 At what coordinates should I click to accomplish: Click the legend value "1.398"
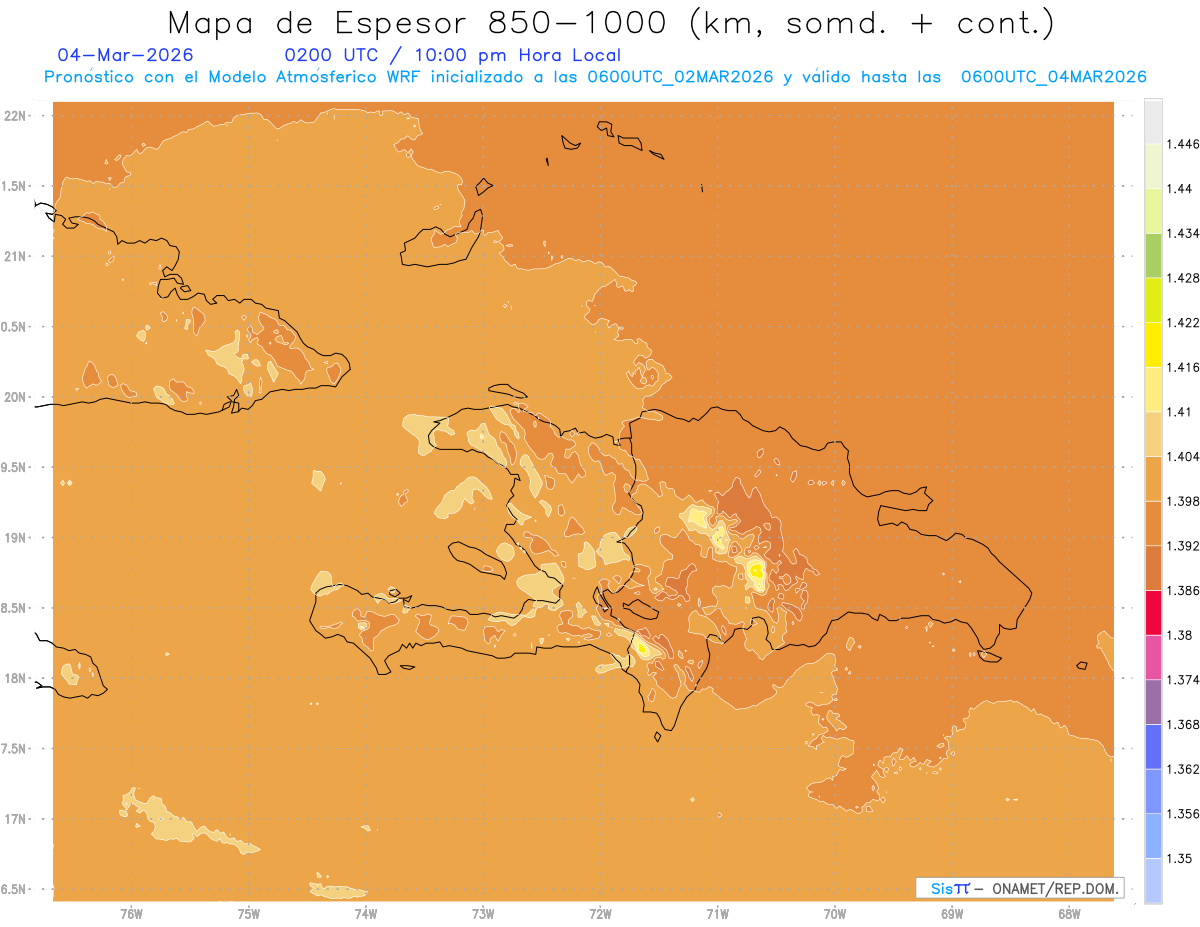pos(1183,501)
